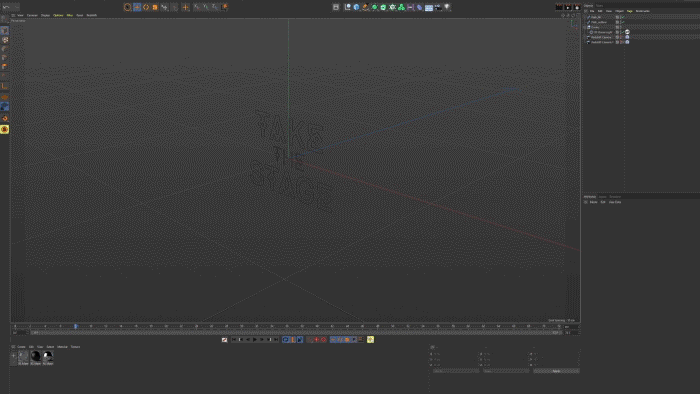Add a Floor object from toolbar
The image size is (700, 394).
(429, 7)
